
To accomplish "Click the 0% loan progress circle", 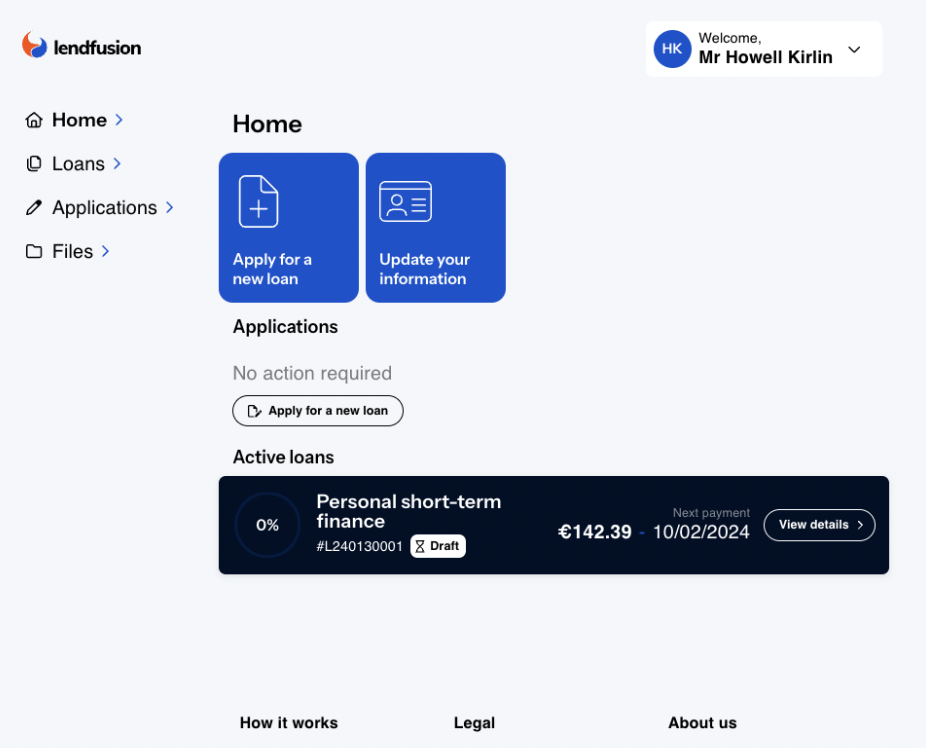I will click(267, 525).
